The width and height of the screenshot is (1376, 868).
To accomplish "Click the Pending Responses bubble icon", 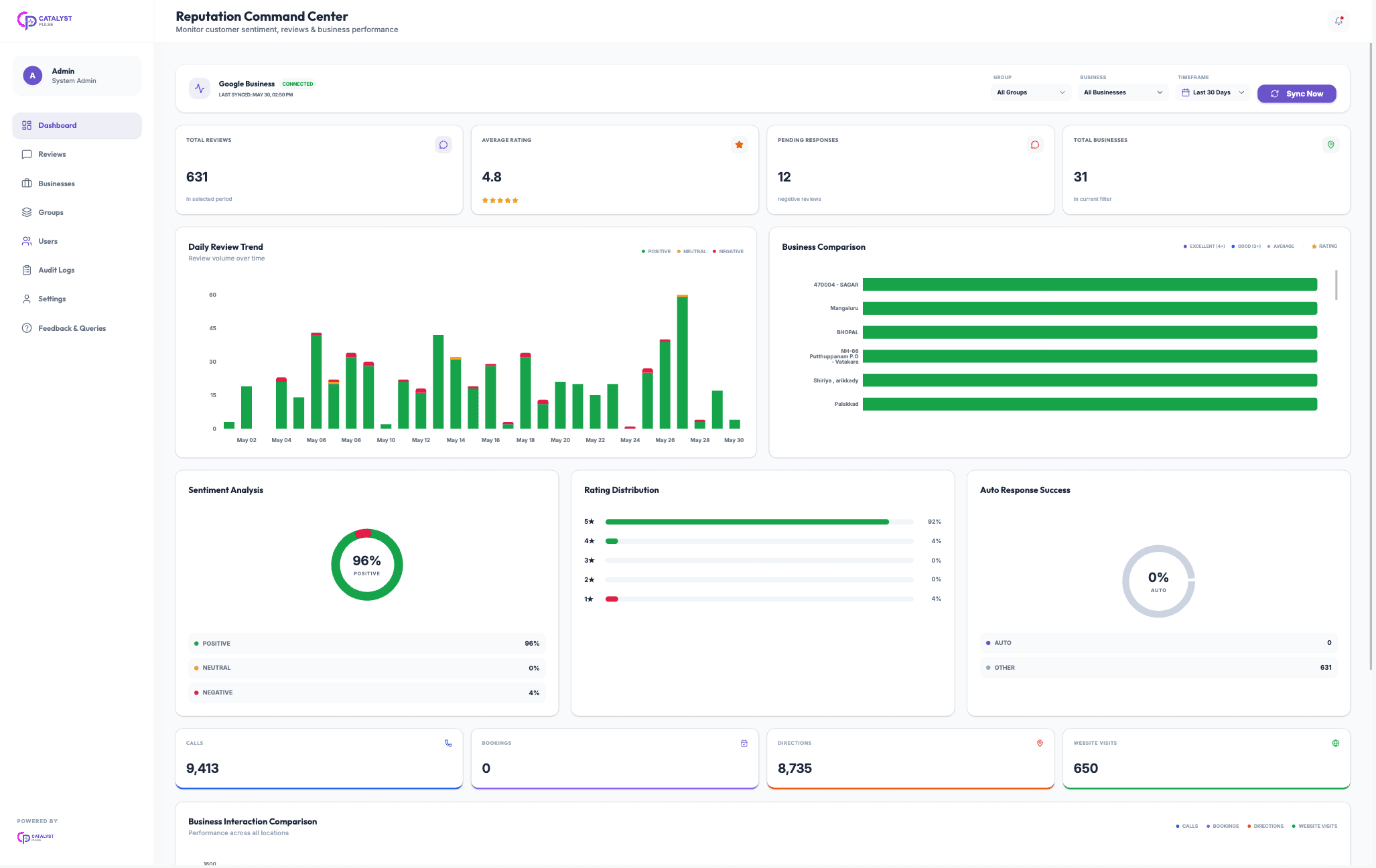I will click(1035, 145).
